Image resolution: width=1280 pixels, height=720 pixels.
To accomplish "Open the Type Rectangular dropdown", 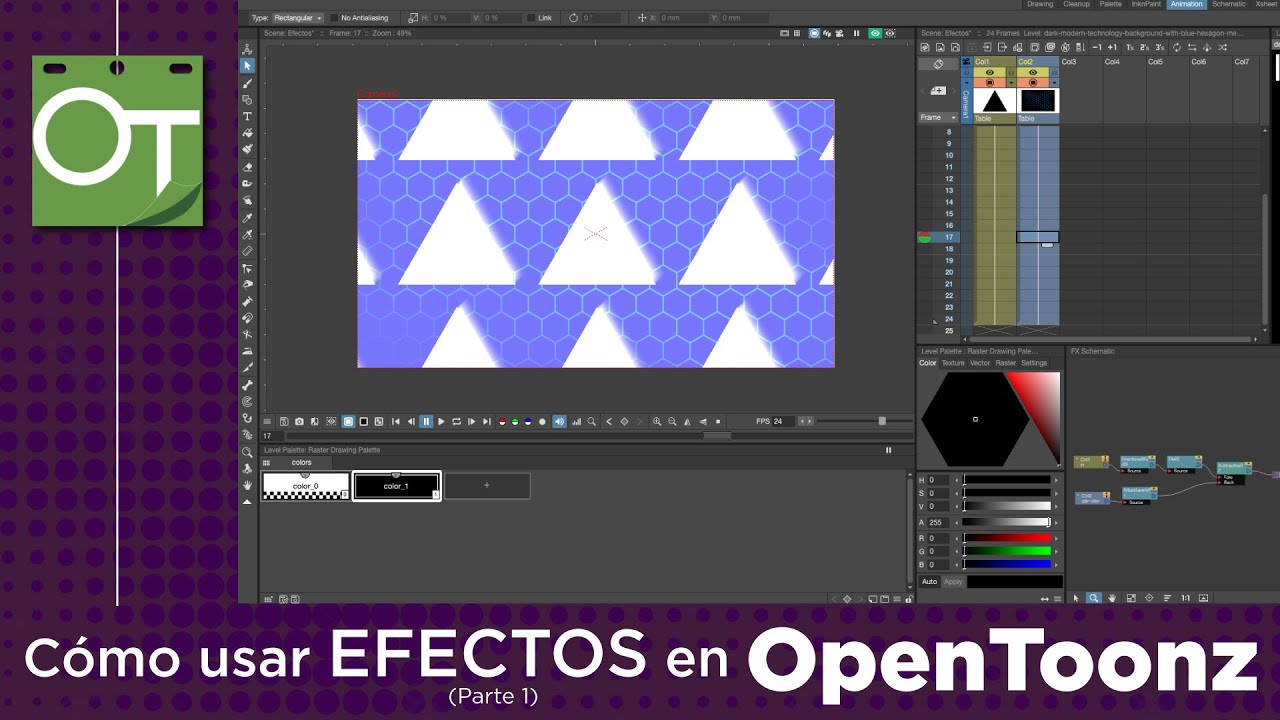I will [x=298, y=18].
